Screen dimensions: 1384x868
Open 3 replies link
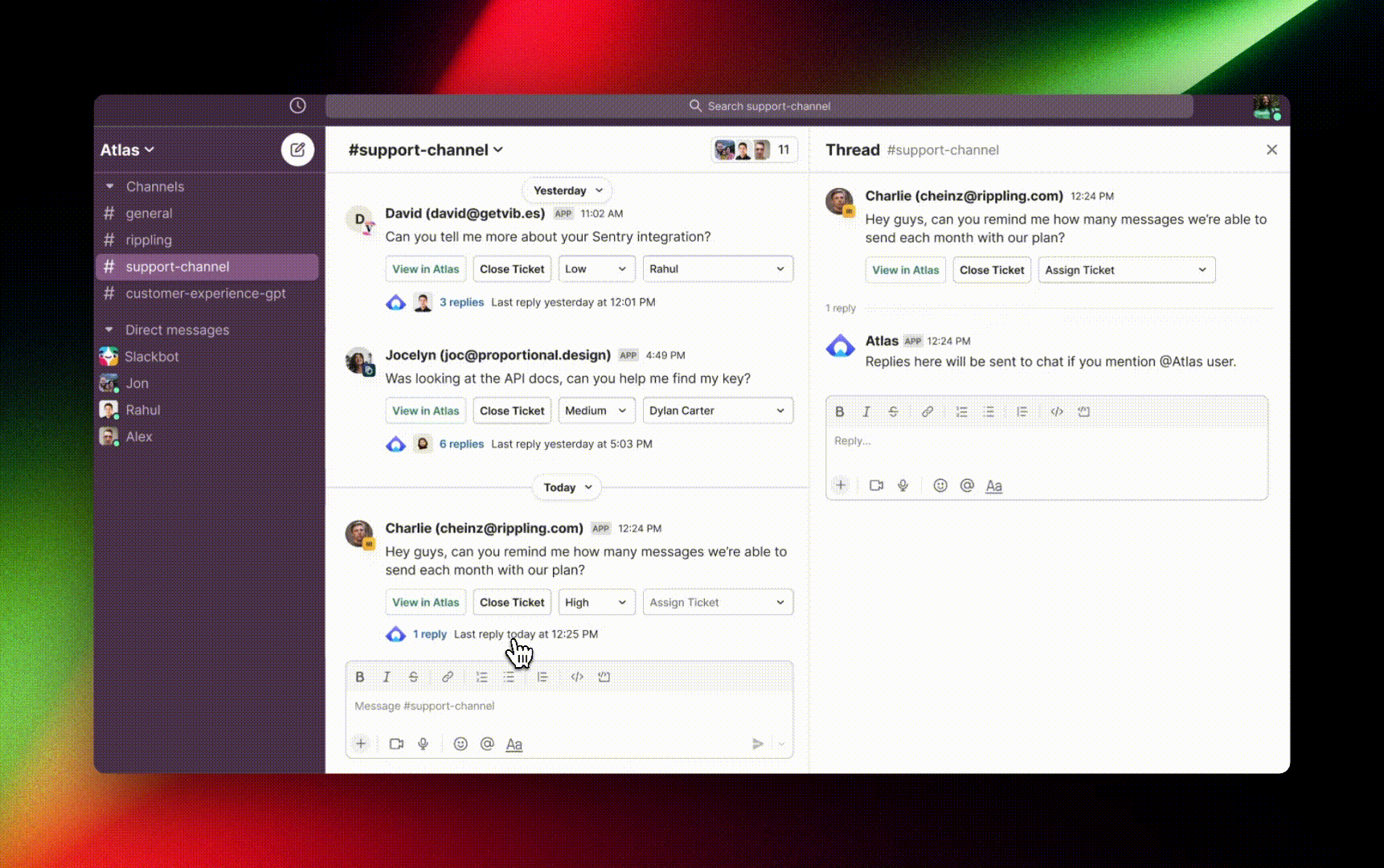pyautogui.click(x=461, y=302)
